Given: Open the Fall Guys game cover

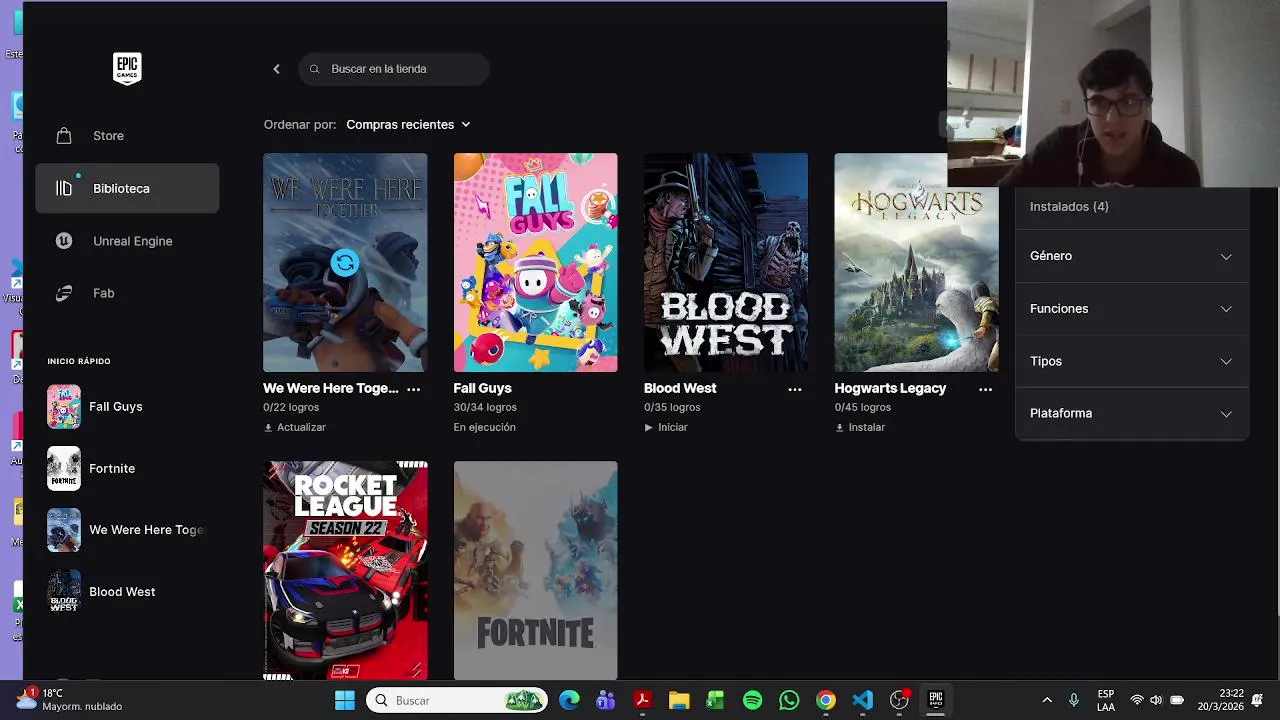Looking at the screenshot, I should click(535, 262).
